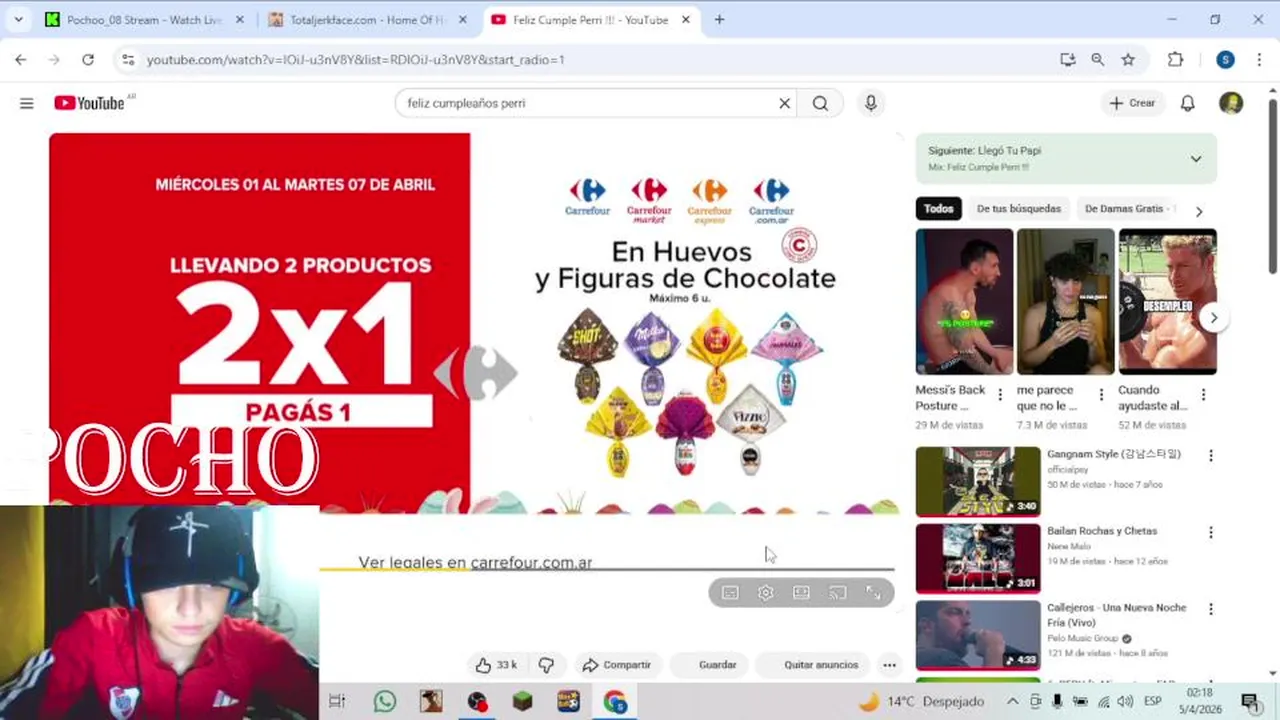Like the video with 33 k likes
The width and height of the screenshot is (1280, 720).
click(496, 665)
